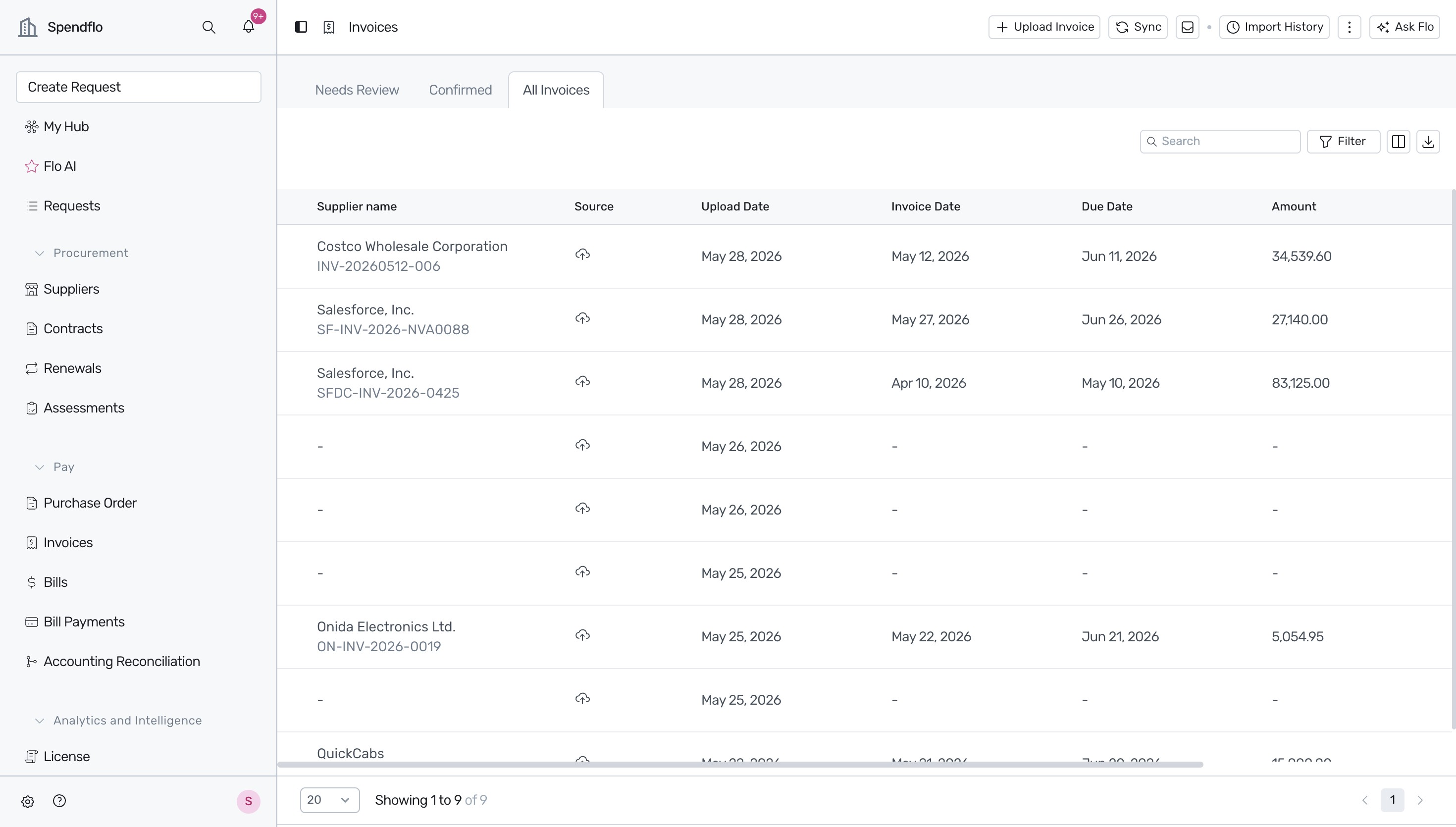Screen dimensions: 1456x827
Task: Go to previous page arrow
Action: point(1364,800)
